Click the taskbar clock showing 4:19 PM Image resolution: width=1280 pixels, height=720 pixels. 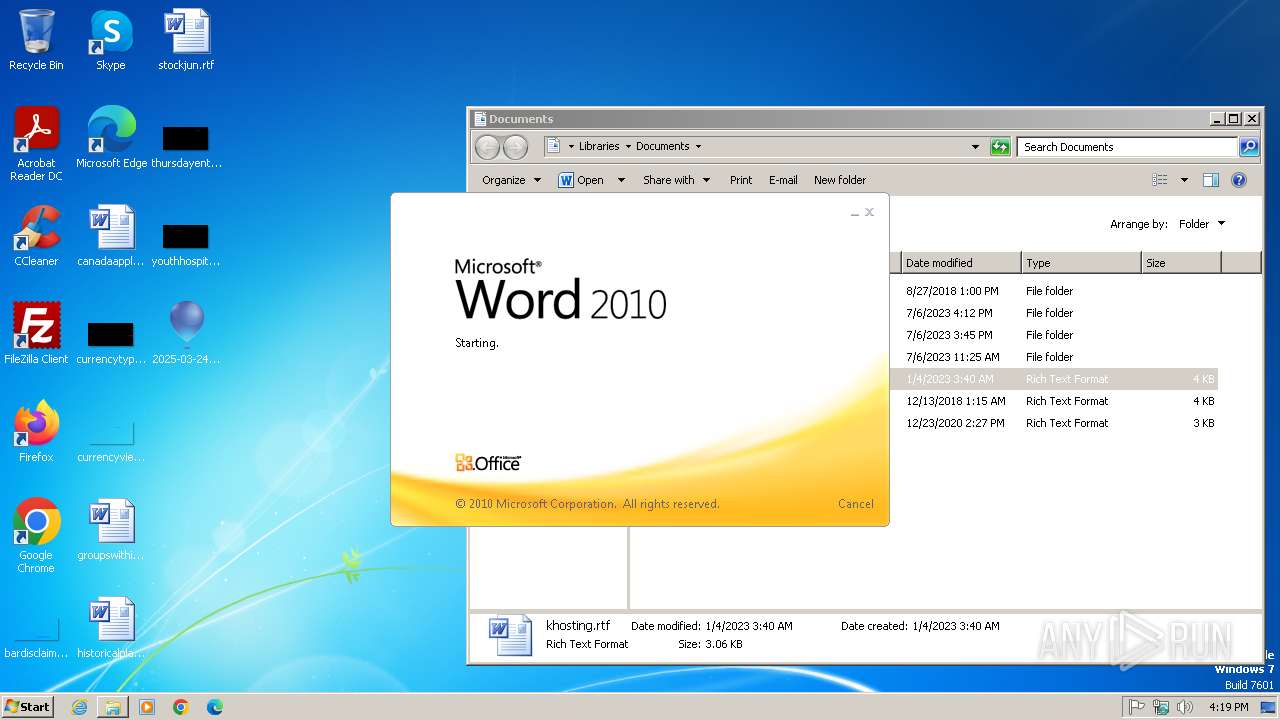(1227, 707)
